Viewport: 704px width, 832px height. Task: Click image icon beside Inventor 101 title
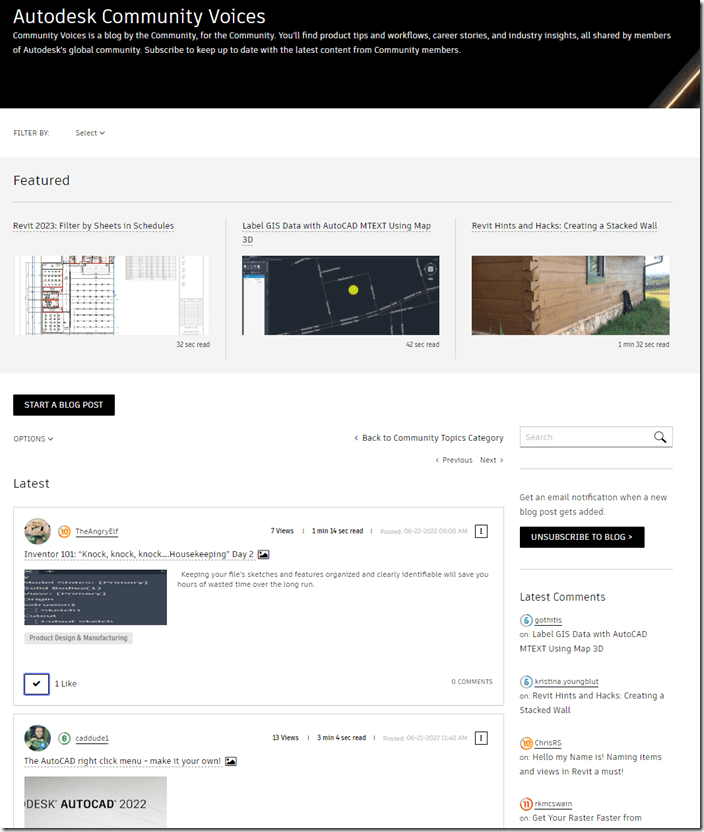pos(264,554)
